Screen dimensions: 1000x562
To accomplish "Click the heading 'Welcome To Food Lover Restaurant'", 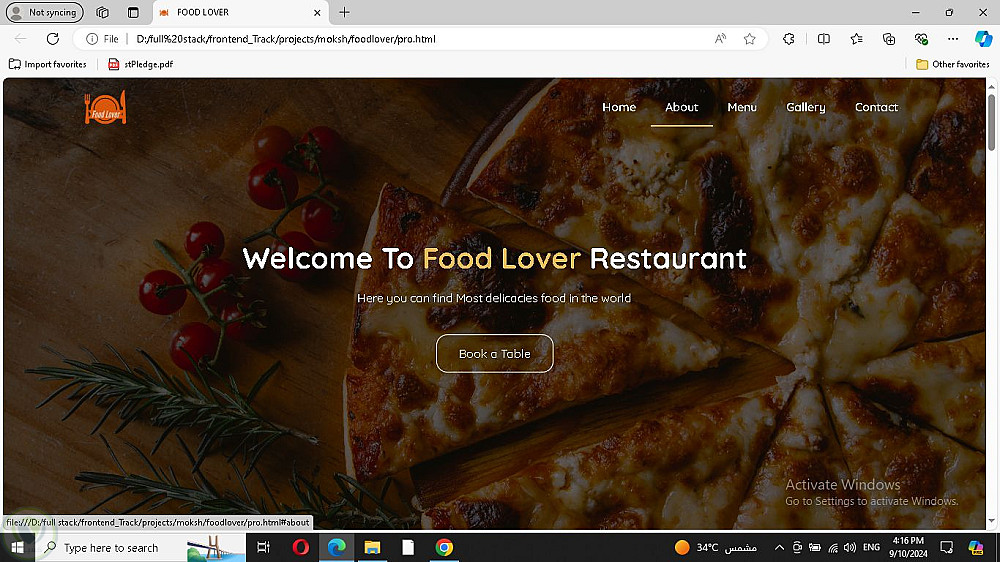I will tap(494, 258).
